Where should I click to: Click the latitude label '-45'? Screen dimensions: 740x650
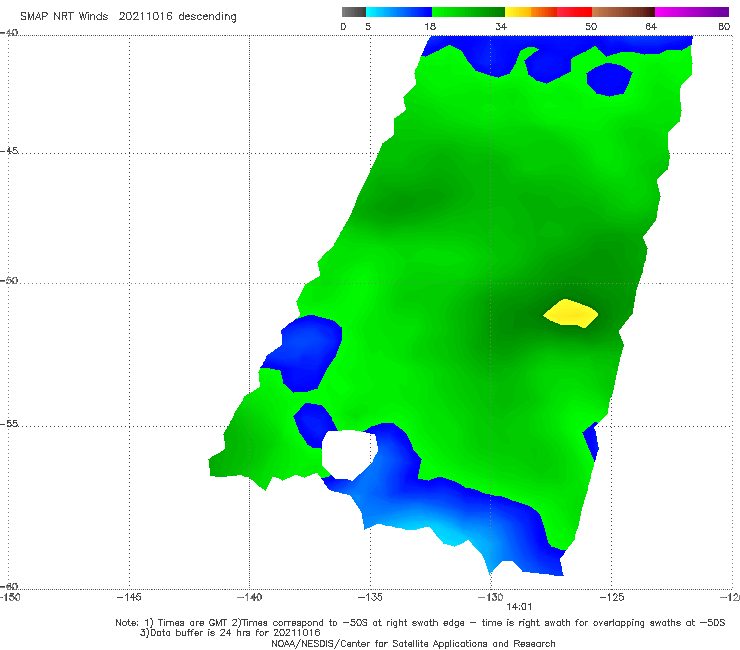click(9, 151)
